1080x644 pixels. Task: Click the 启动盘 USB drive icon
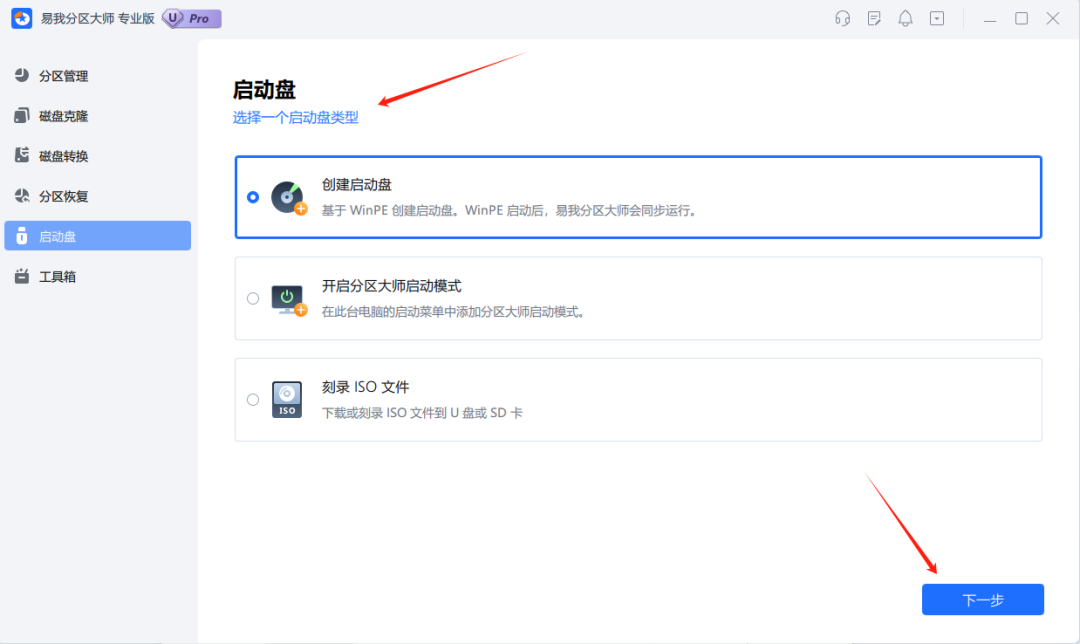(x=22, y=236)
